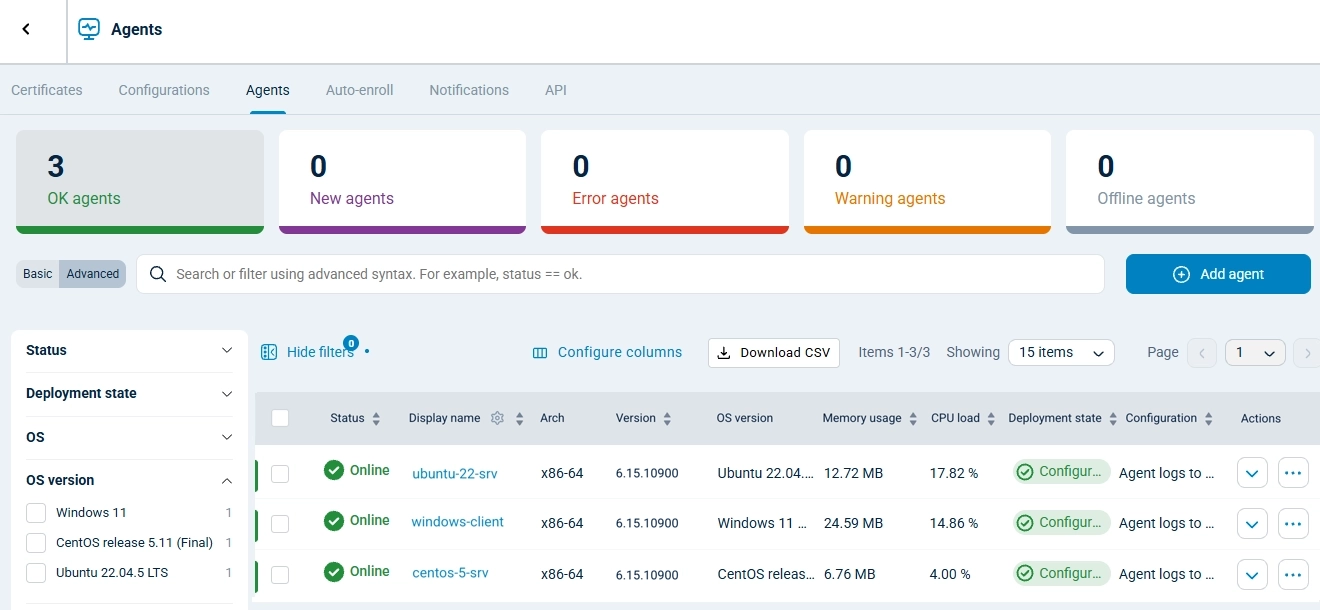Select all agents with header checkbox

click(x=280, y=418)
